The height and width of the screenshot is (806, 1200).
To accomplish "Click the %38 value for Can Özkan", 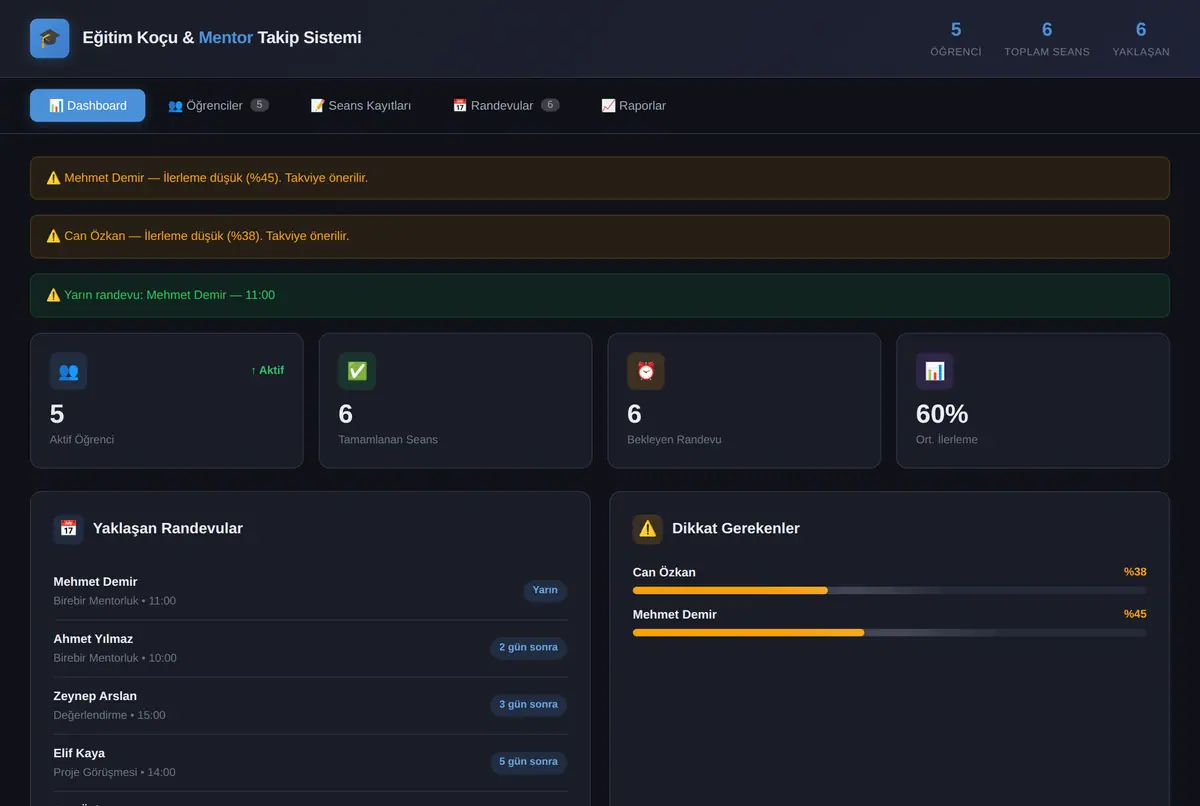I will pyautogui.click(x=1135, y=572).
